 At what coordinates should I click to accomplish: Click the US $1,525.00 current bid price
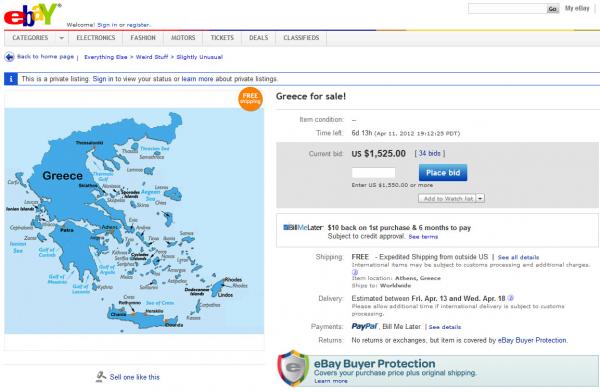tap(378, 154)
